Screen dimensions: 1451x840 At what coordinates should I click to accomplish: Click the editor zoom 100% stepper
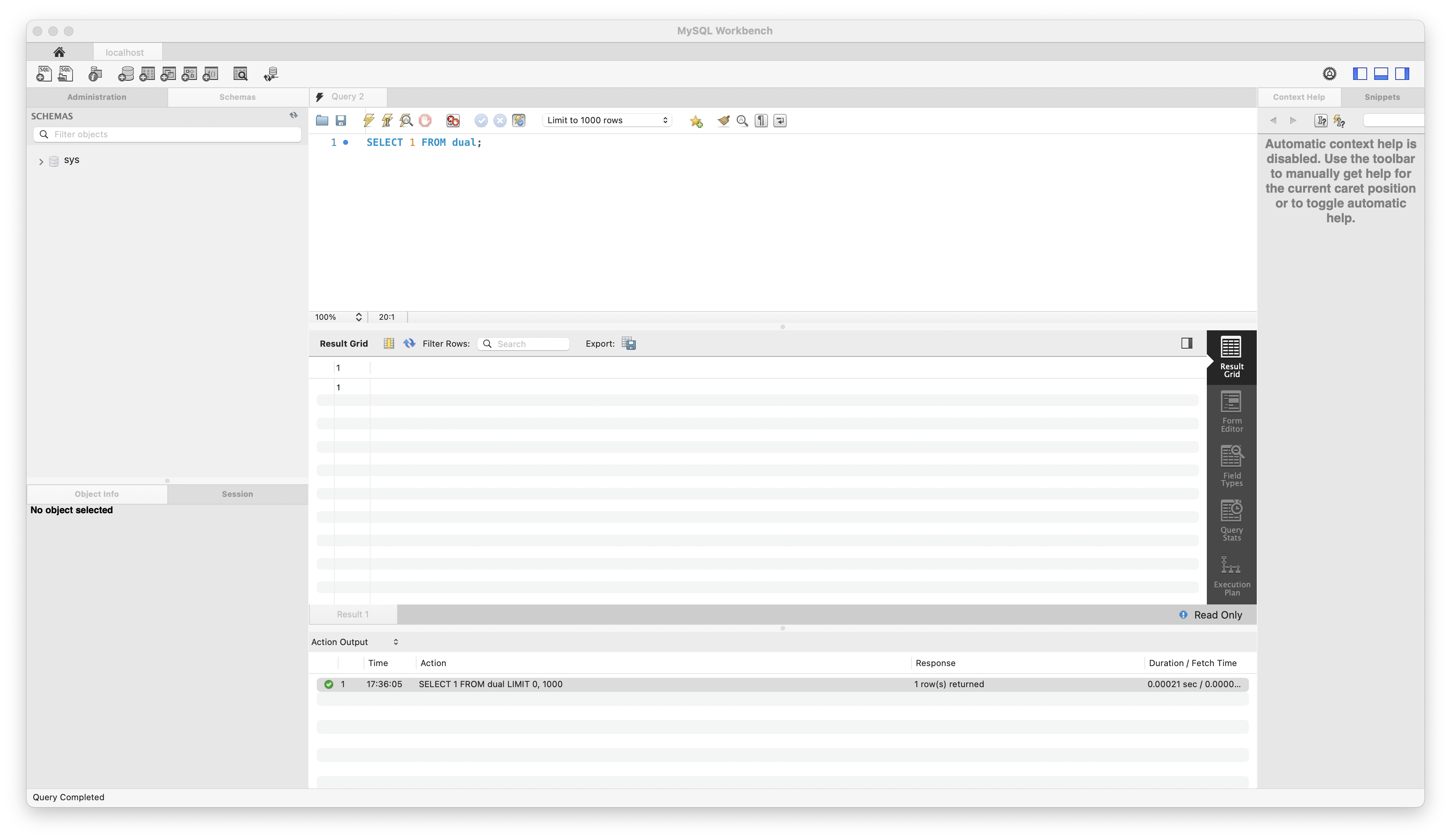tap(358, 317)
